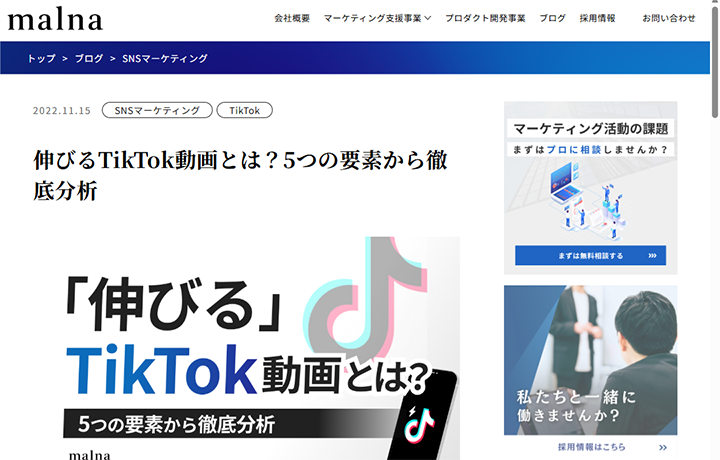Click the double-chevron icon beside 採用情報はこちら

[663, 447]
